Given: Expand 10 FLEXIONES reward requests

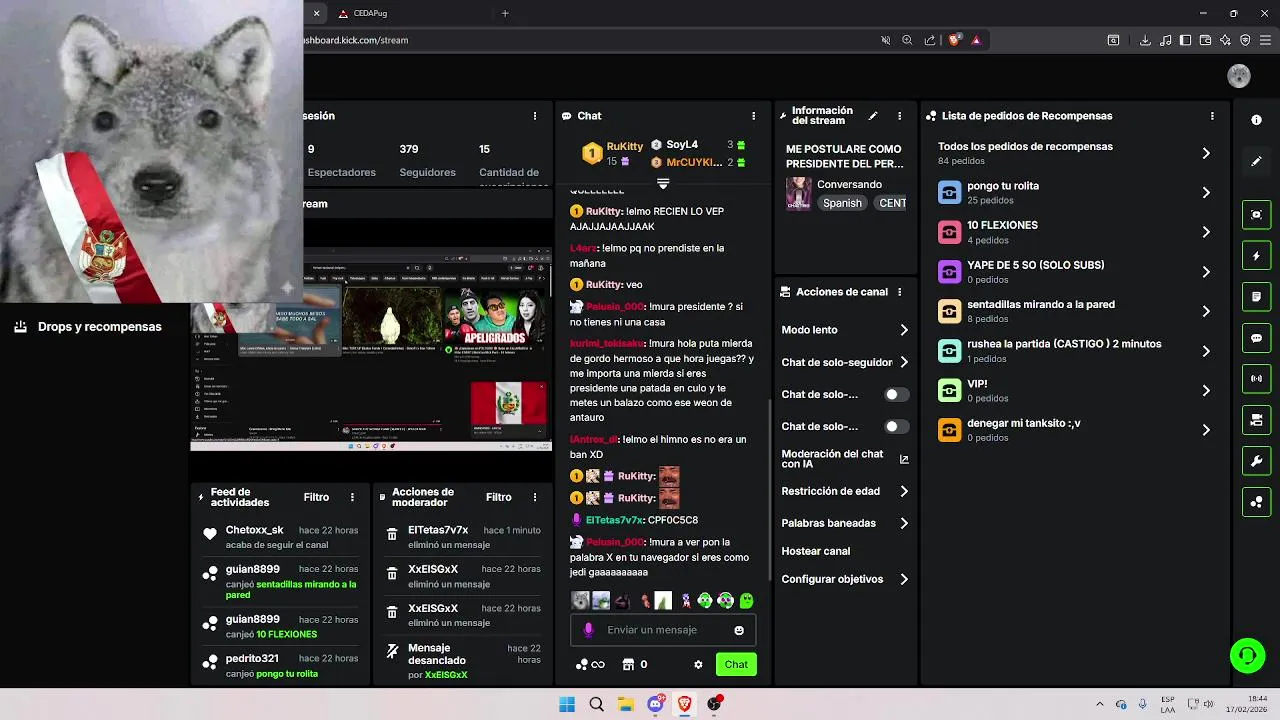Looking at the screenshot, I should coord(1205,232).
